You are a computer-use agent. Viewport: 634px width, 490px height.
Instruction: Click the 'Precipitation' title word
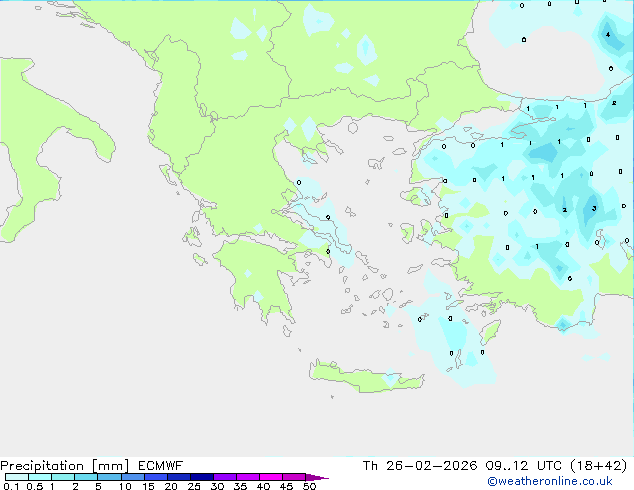pyautogui.click(x=42, y=466)
